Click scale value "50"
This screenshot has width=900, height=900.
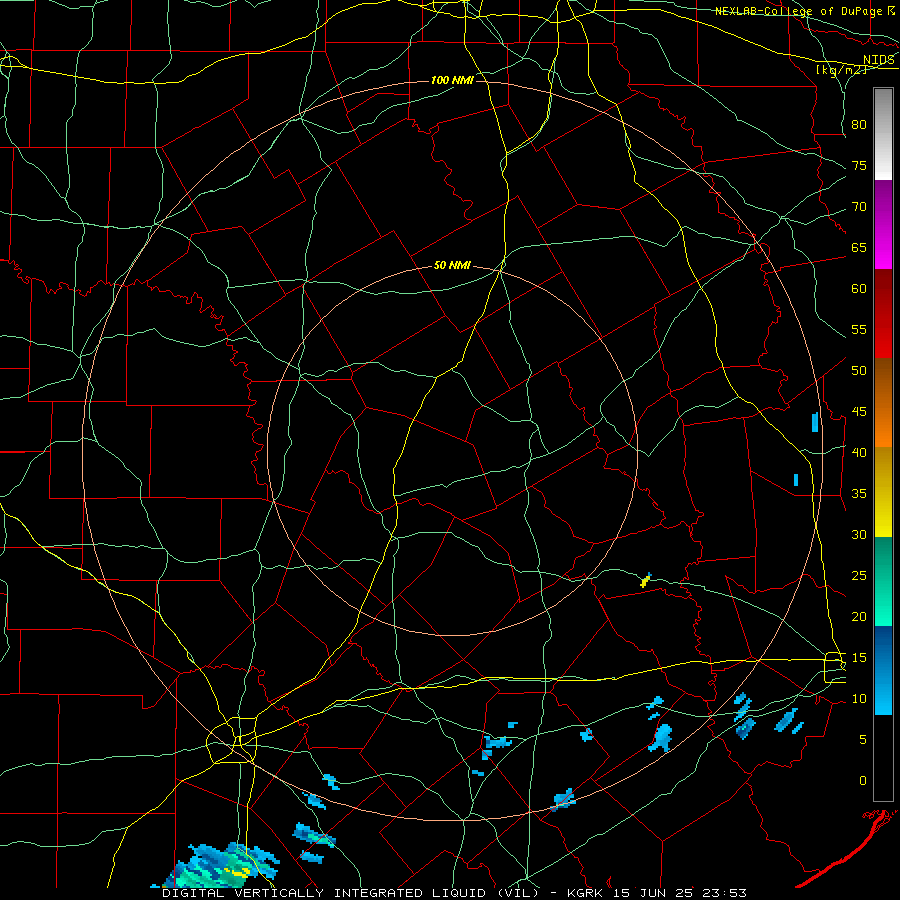tap(859, 371)
